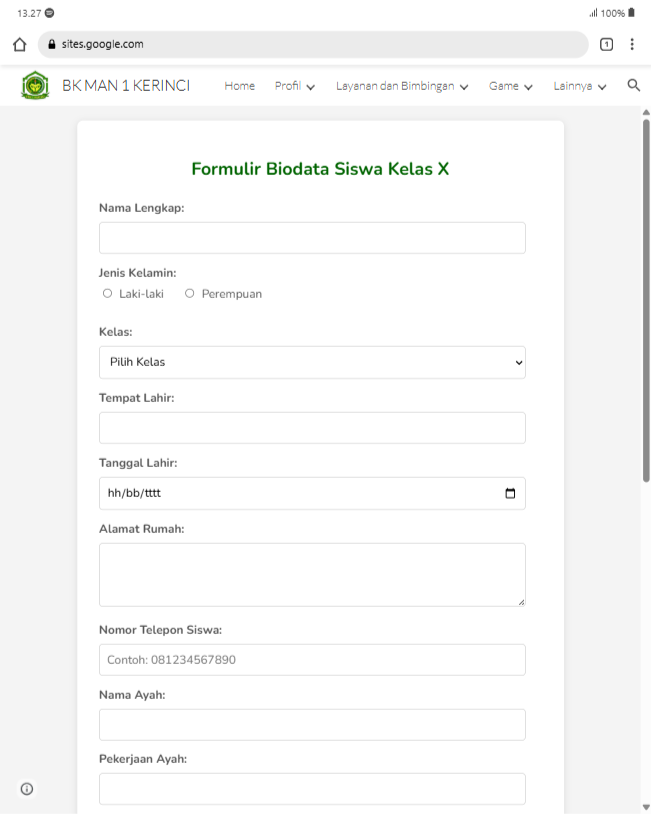The height and width of the screenshot is (814, 651).
Task: Expand the Profil menu
Action: [295, 86]
